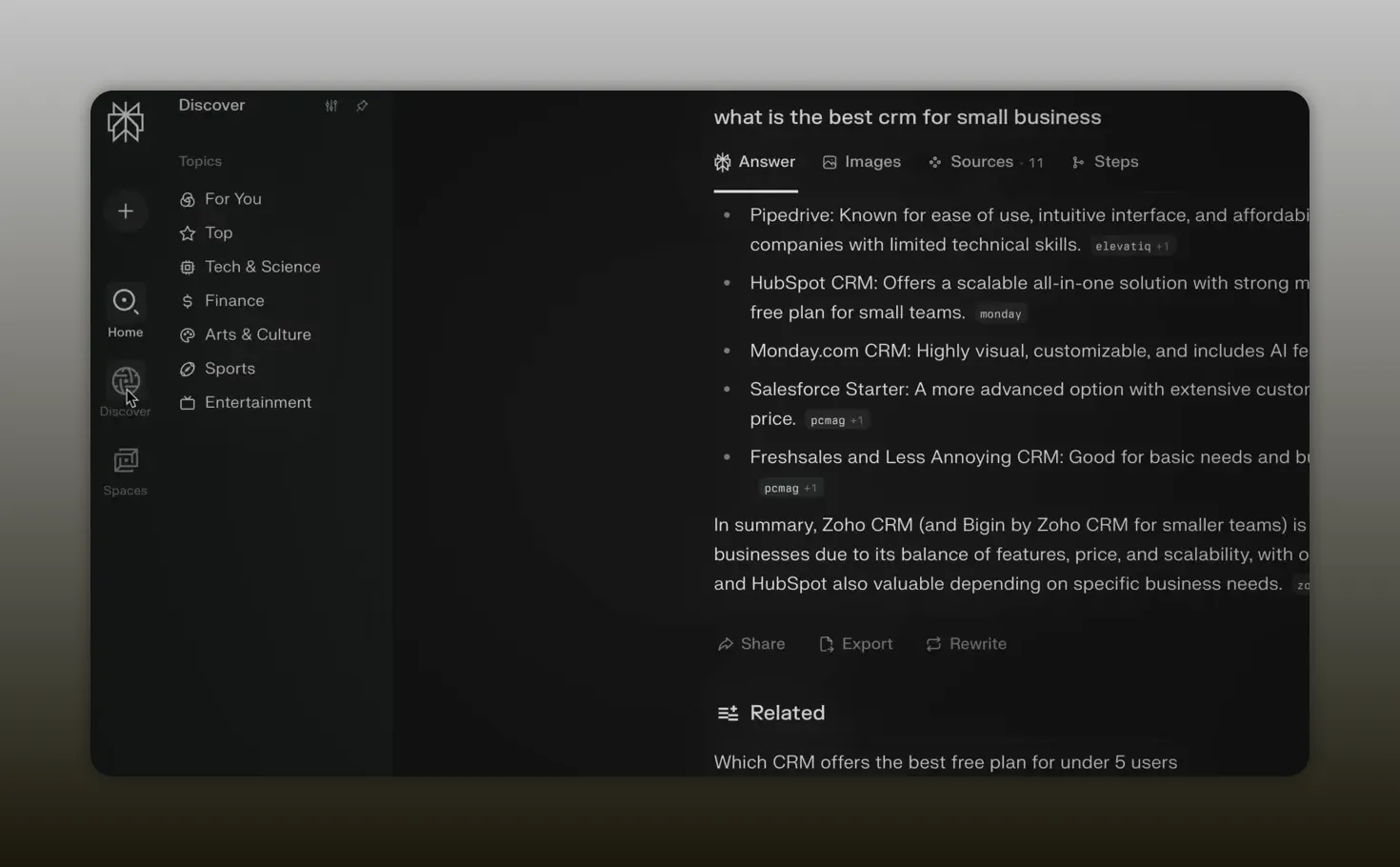The image size is (1400, 867).
Task: Click the 'Salesforce Starter' bullet text
Action: 1029,404
